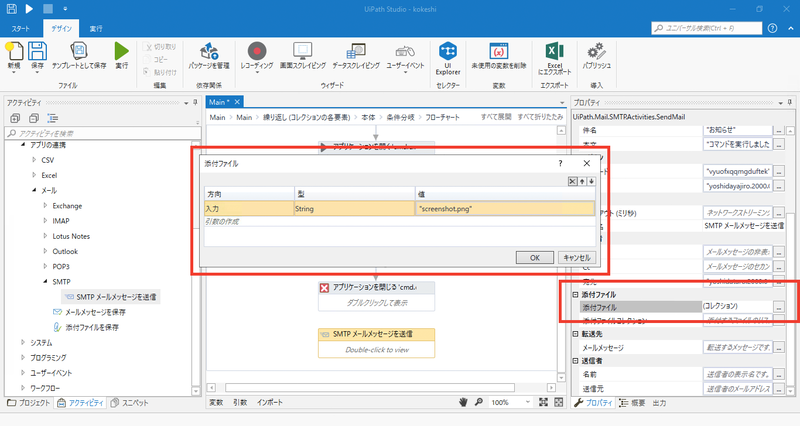
Task: Click Remove Unused Variables icon
Action: pos(498,51)
